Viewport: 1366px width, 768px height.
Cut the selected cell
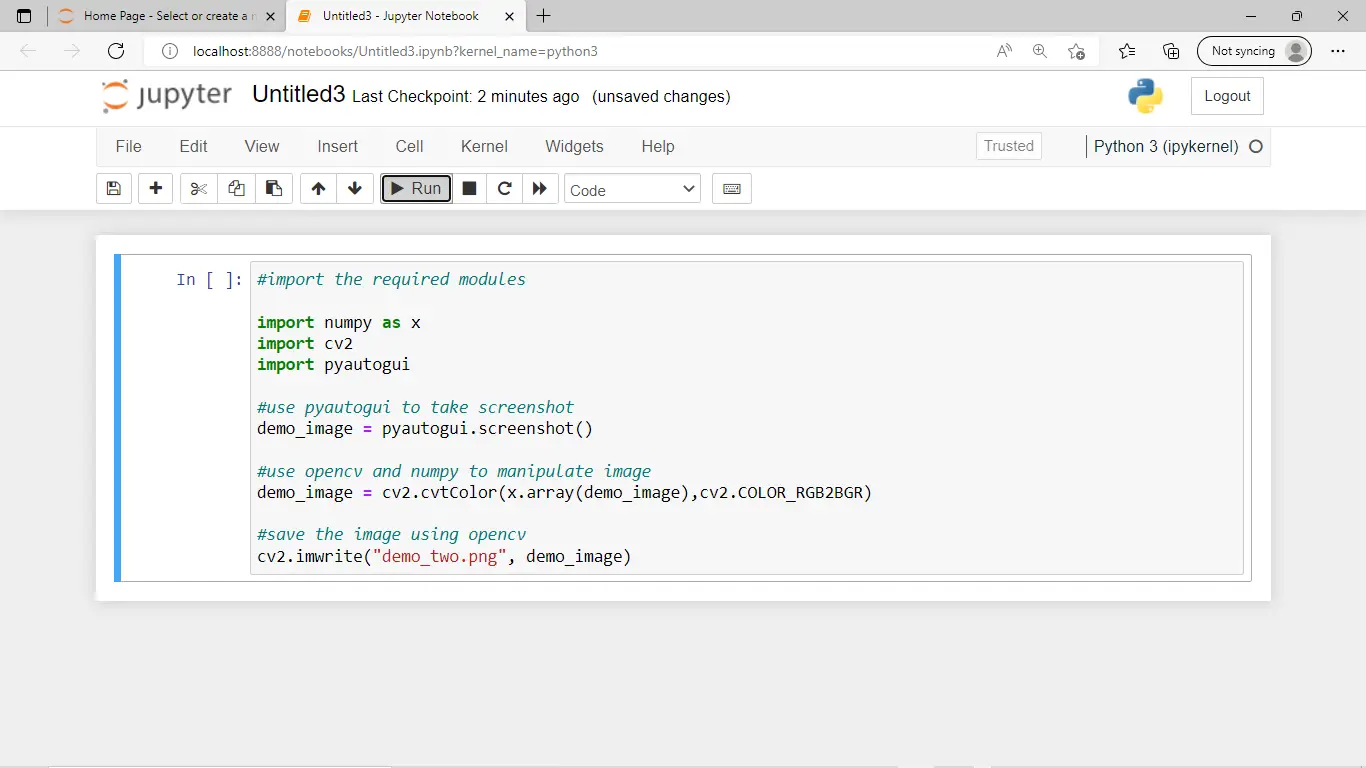(197, 188)
